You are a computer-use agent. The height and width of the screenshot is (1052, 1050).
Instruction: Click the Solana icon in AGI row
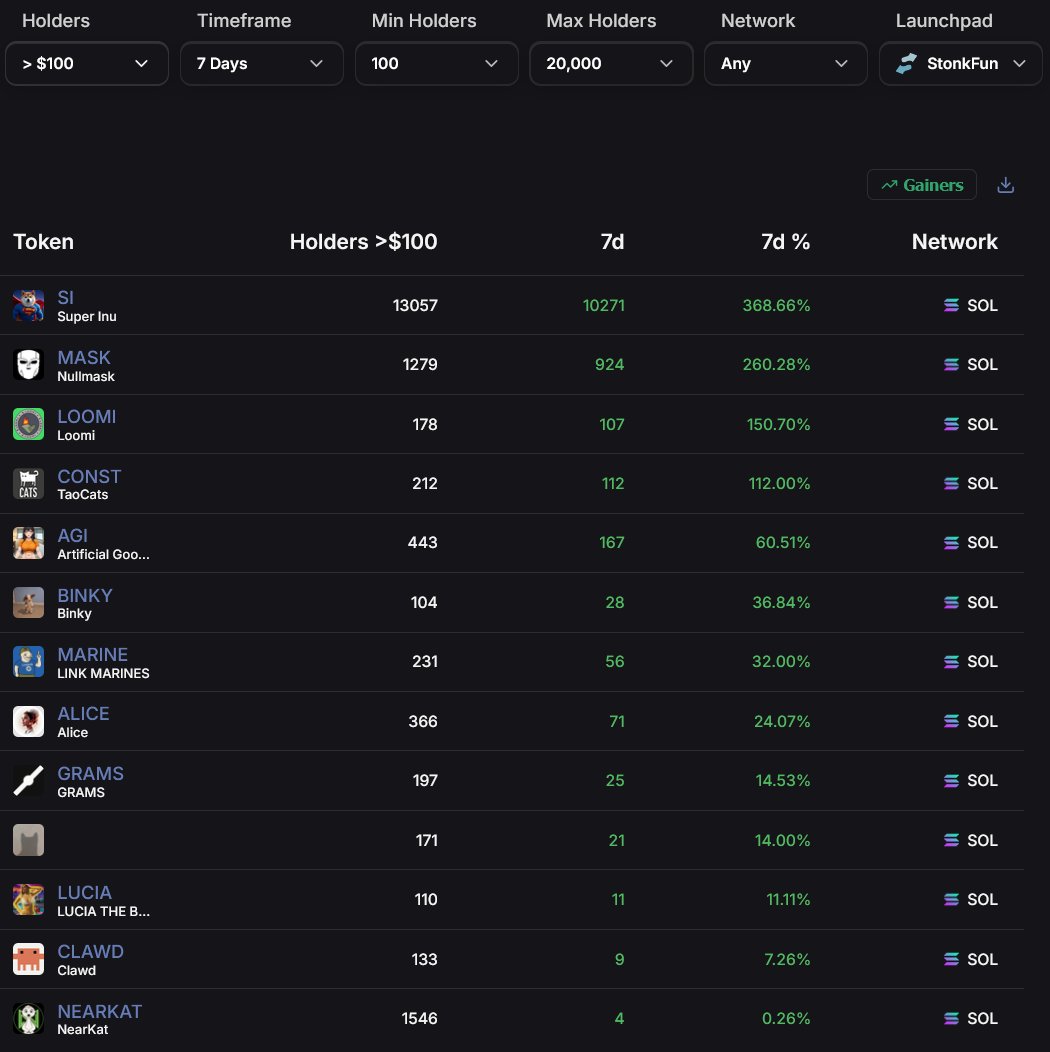pos(951,543)
